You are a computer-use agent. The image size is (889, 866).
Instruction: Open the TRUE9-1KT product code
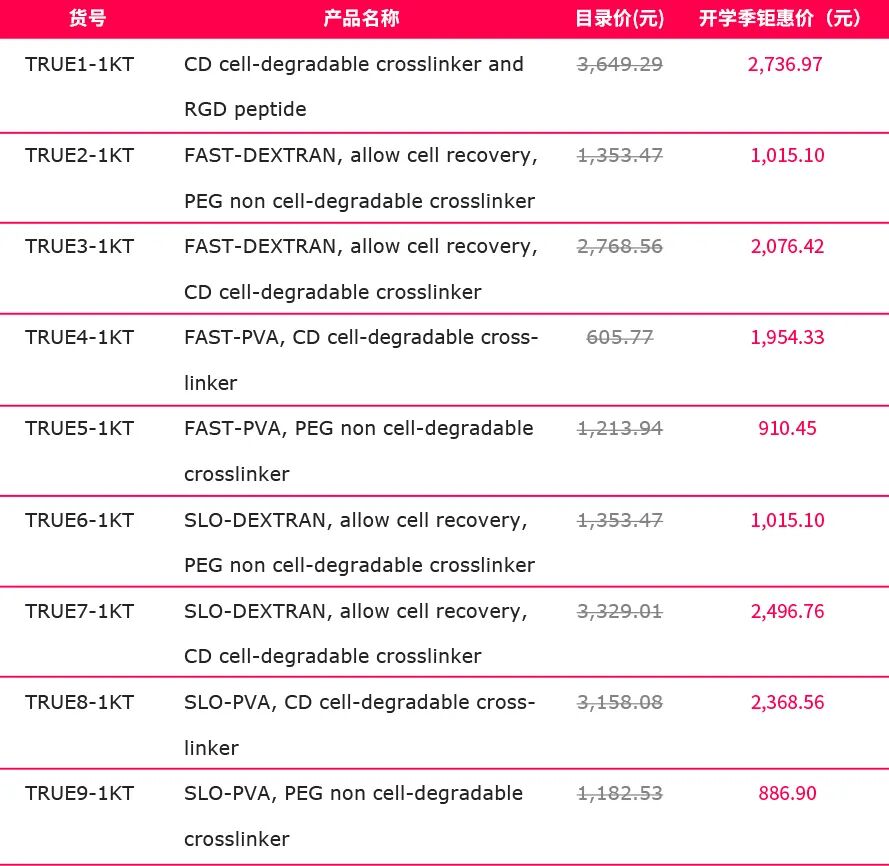coord(80,793)
